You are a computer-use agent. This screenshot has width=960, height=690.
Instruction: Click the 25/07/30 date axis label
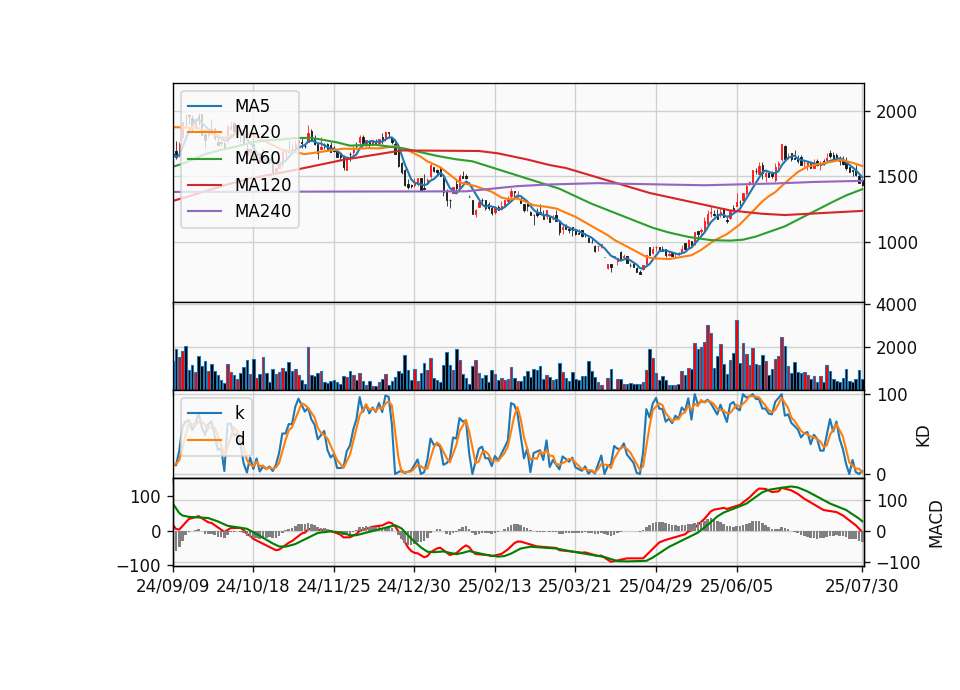[861, 586]
